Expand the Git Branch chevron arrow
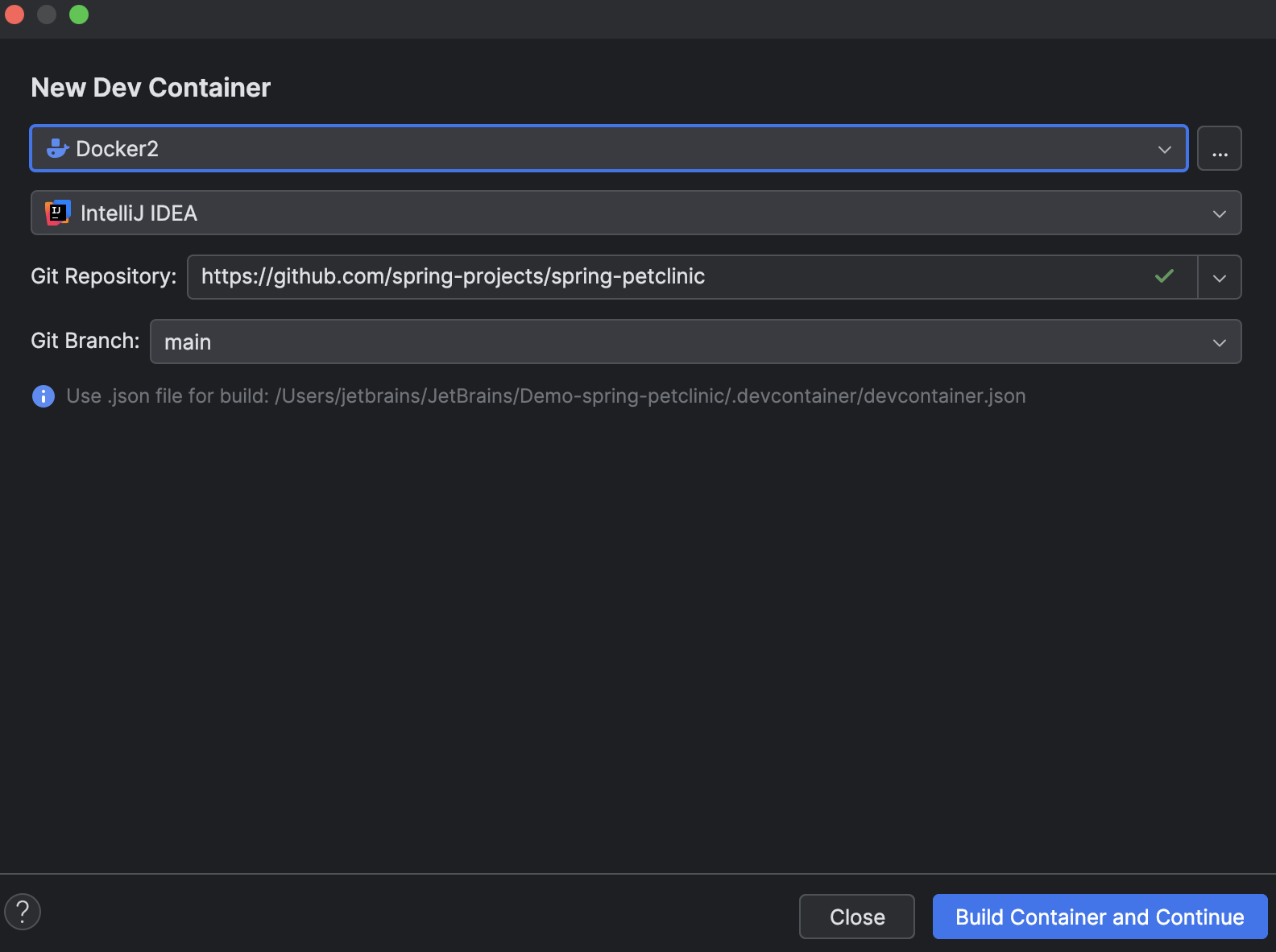This screenshot has width=1276, height=952. [x=1219, y=342]
